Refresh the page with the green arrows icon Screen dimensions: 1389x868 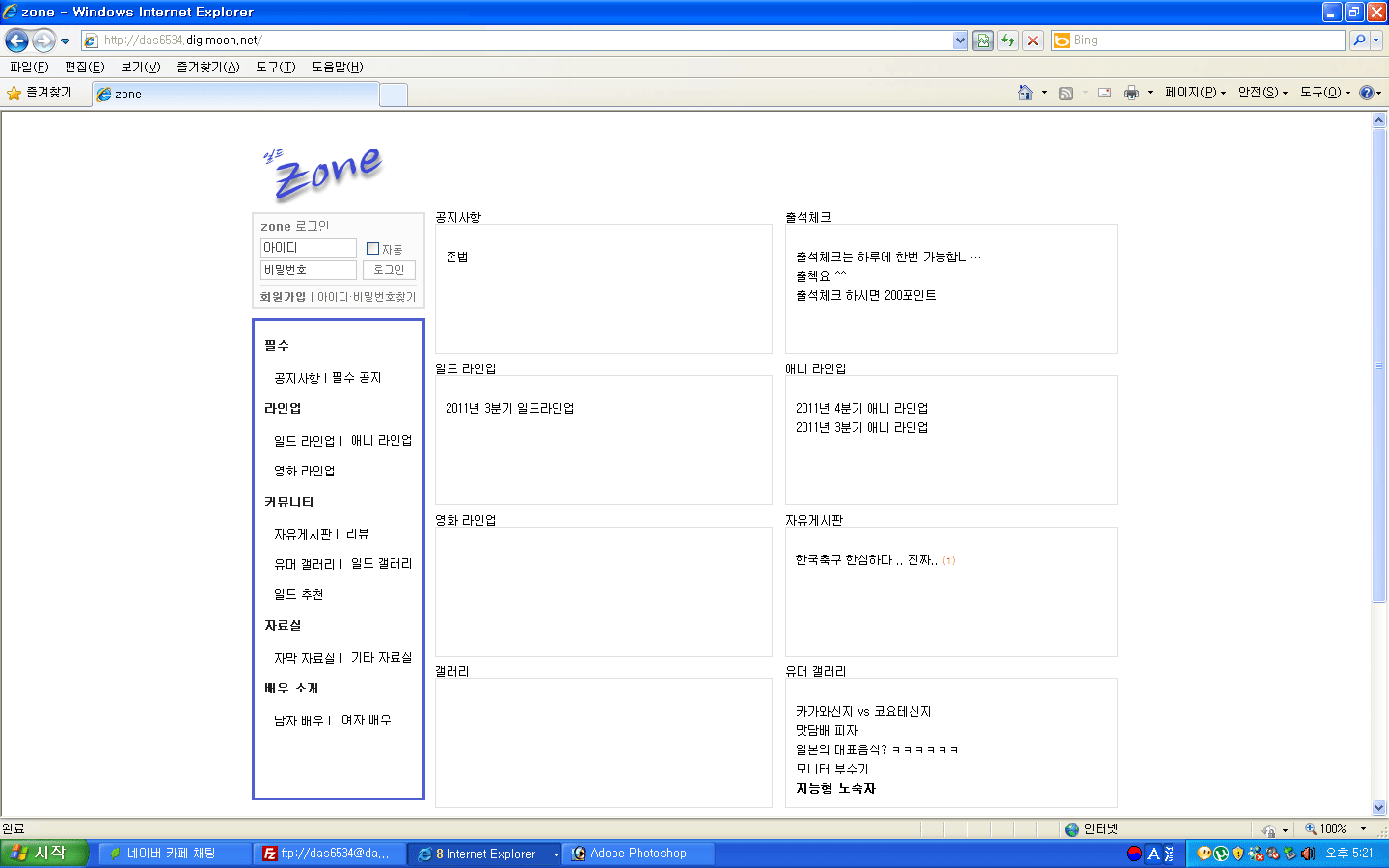pyautogui.click(x=1008, y=41)
